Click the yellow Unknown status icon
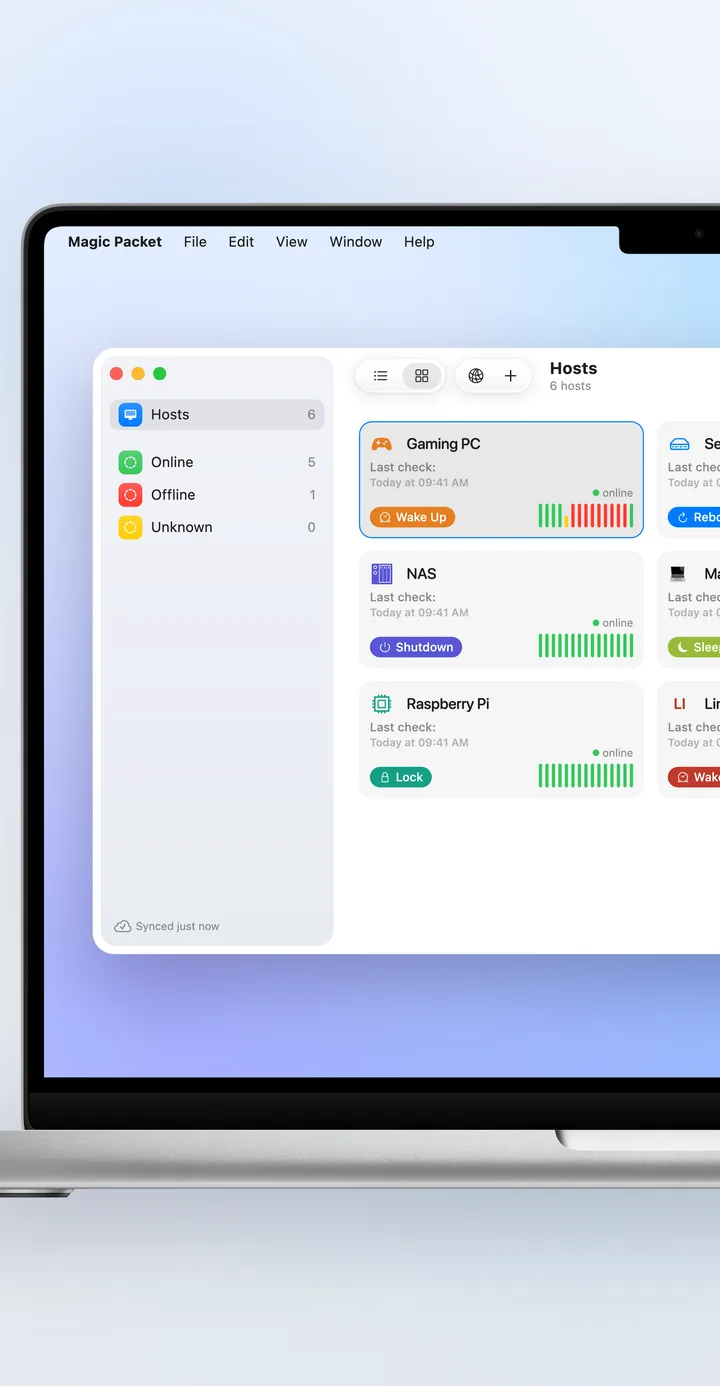 [130, 527]
